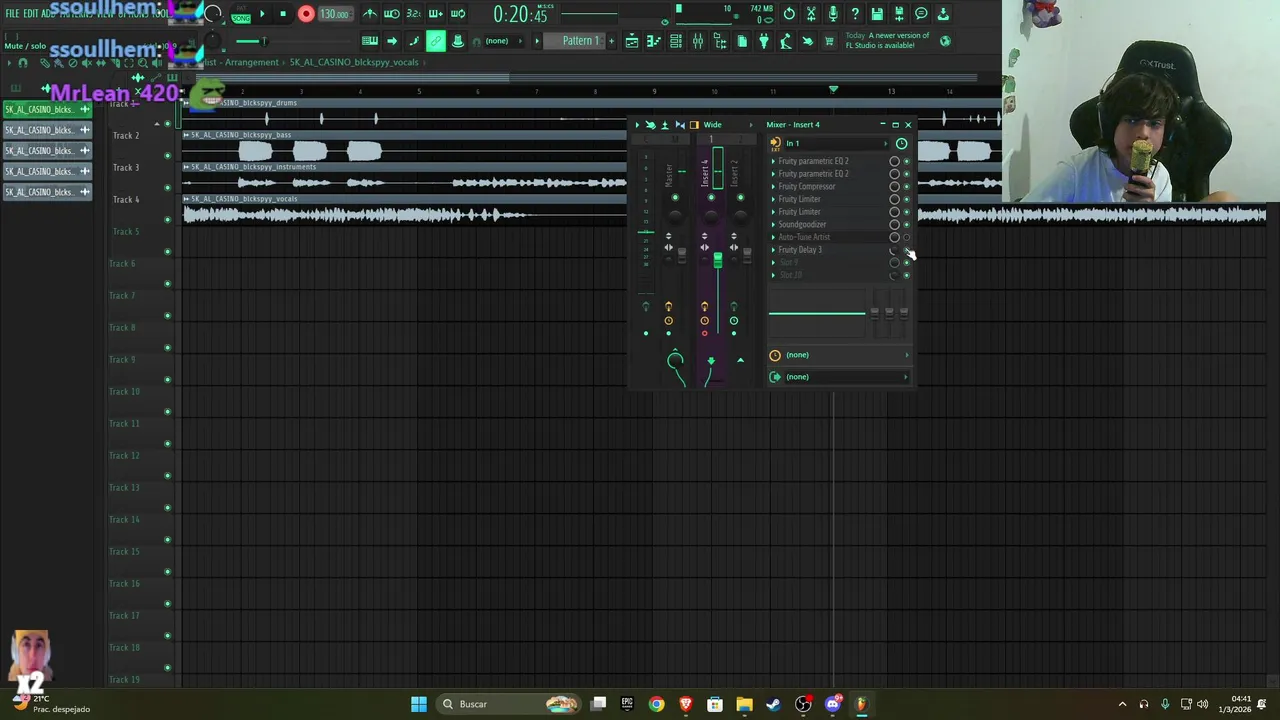Image resolution: width=1280 pixels, height=720 pixels.
Task: Open the shopping cart content library
Action: (x=829, y=41)
